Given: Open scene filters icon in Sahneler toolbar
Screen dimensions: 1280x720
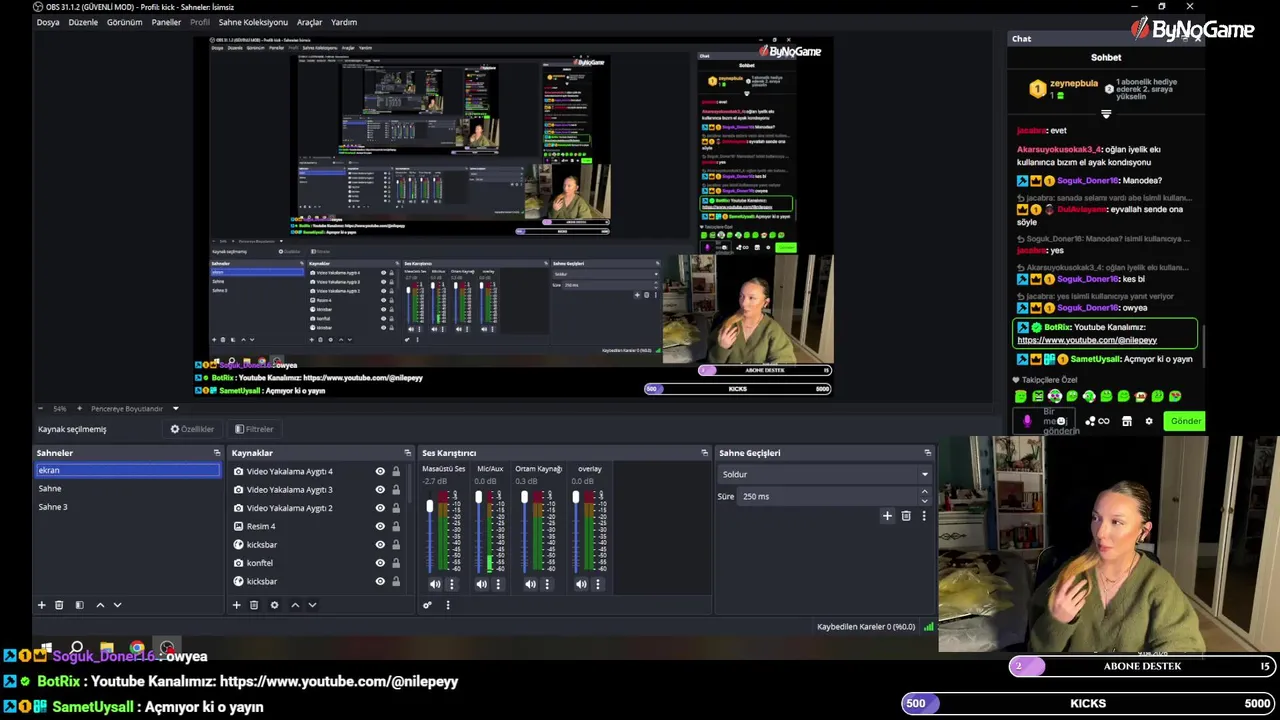Looking at the screenshot, I should pos(79,605).
